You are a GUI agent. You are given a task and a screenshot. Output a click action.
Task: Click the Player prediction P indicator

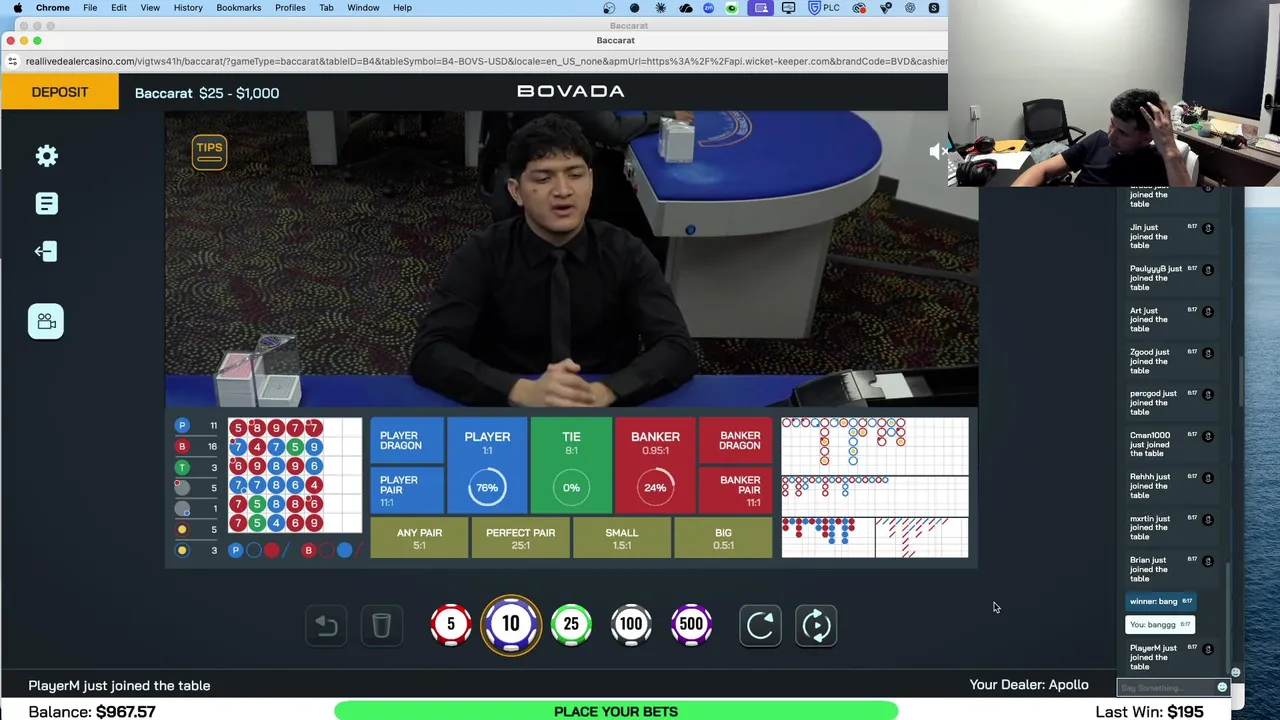click(236, 550)
